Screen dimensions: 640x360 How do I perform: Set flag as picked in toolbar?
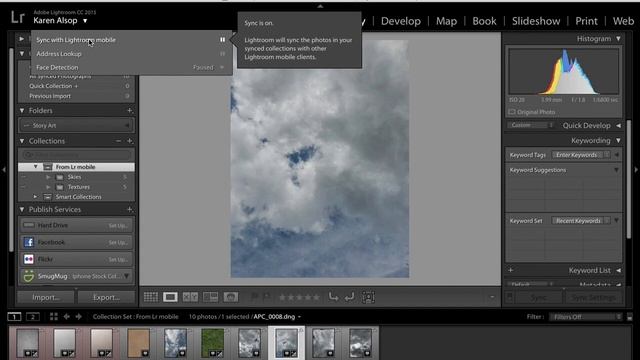point(254,297)
